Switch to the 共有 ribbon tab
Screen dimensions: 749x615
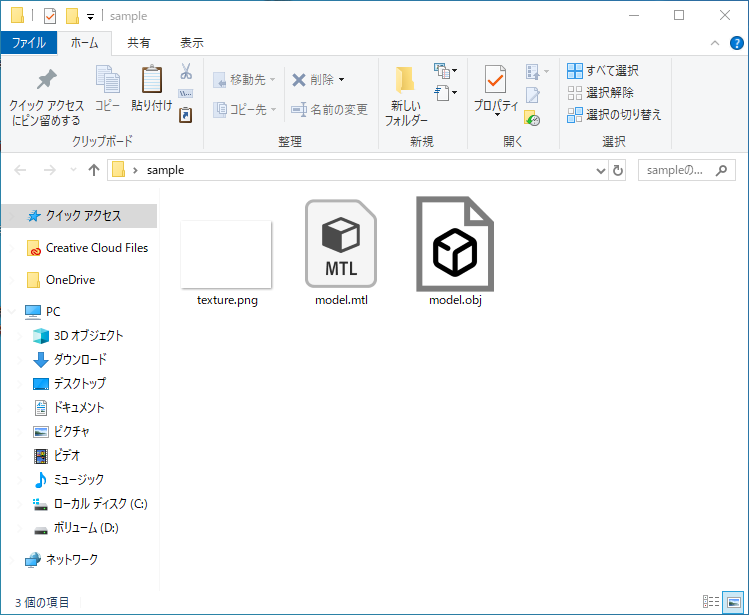pyautogui.click(x=139, y=43)
